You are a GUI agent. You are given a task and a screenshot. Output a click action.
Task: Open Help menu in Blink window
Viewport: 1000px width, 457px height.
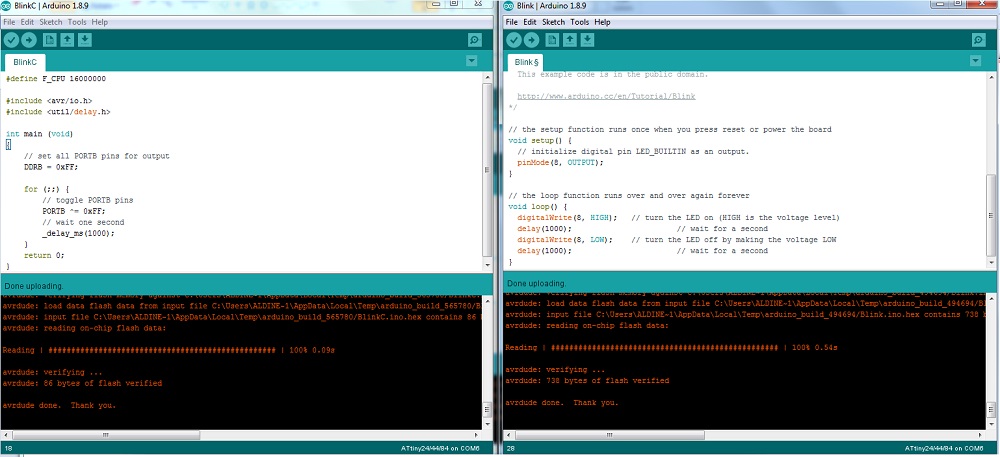603,22
